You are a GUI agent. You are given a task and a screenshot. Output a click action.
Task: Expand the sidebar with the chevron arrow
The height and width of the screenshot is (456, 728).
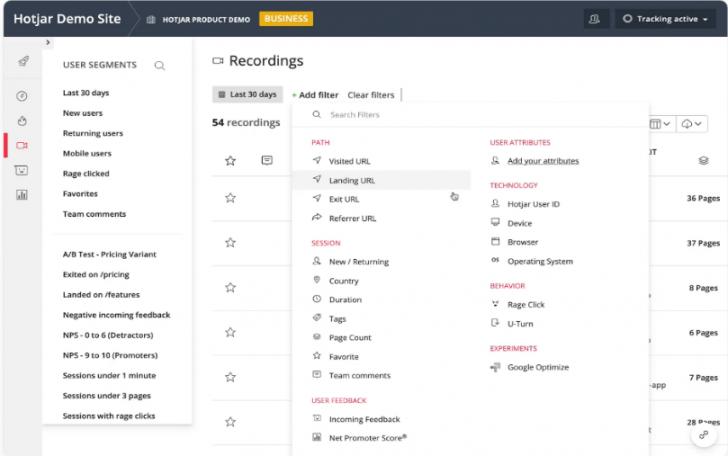(48, 42)
